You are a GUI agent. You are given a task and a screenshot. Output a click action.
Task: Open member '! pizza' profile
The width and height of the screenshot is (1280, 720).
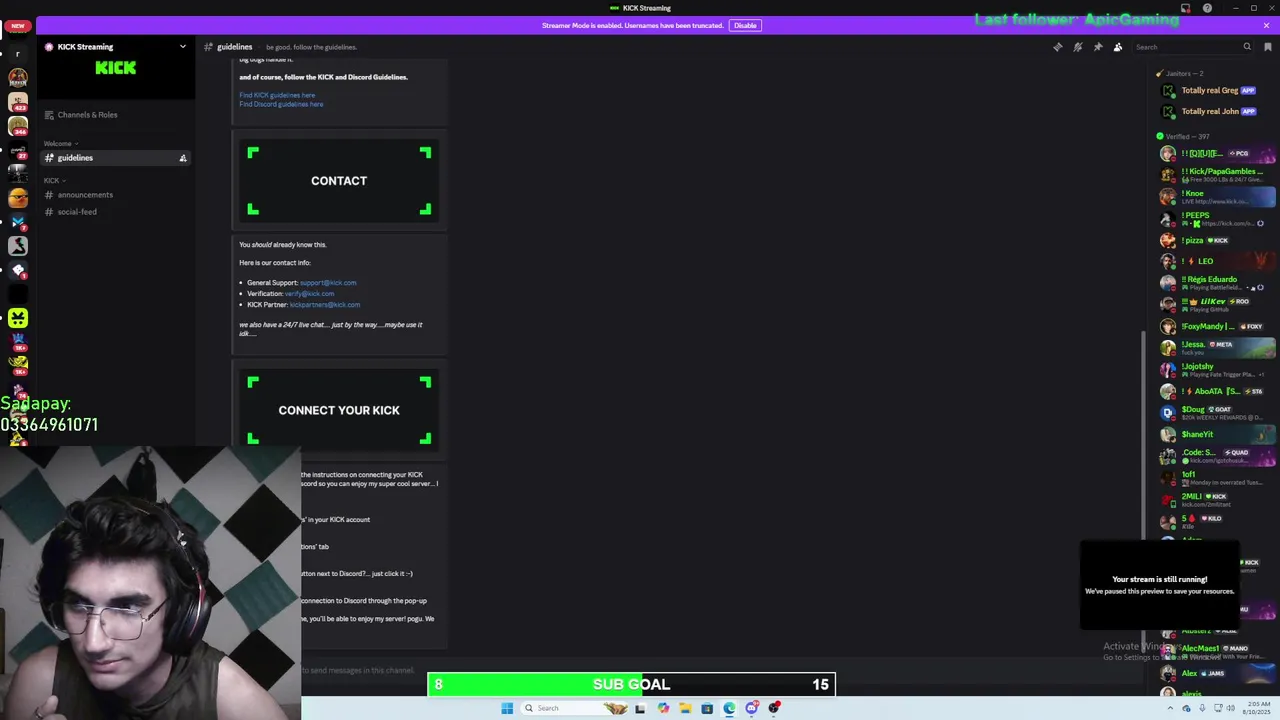pos(1215,240)
